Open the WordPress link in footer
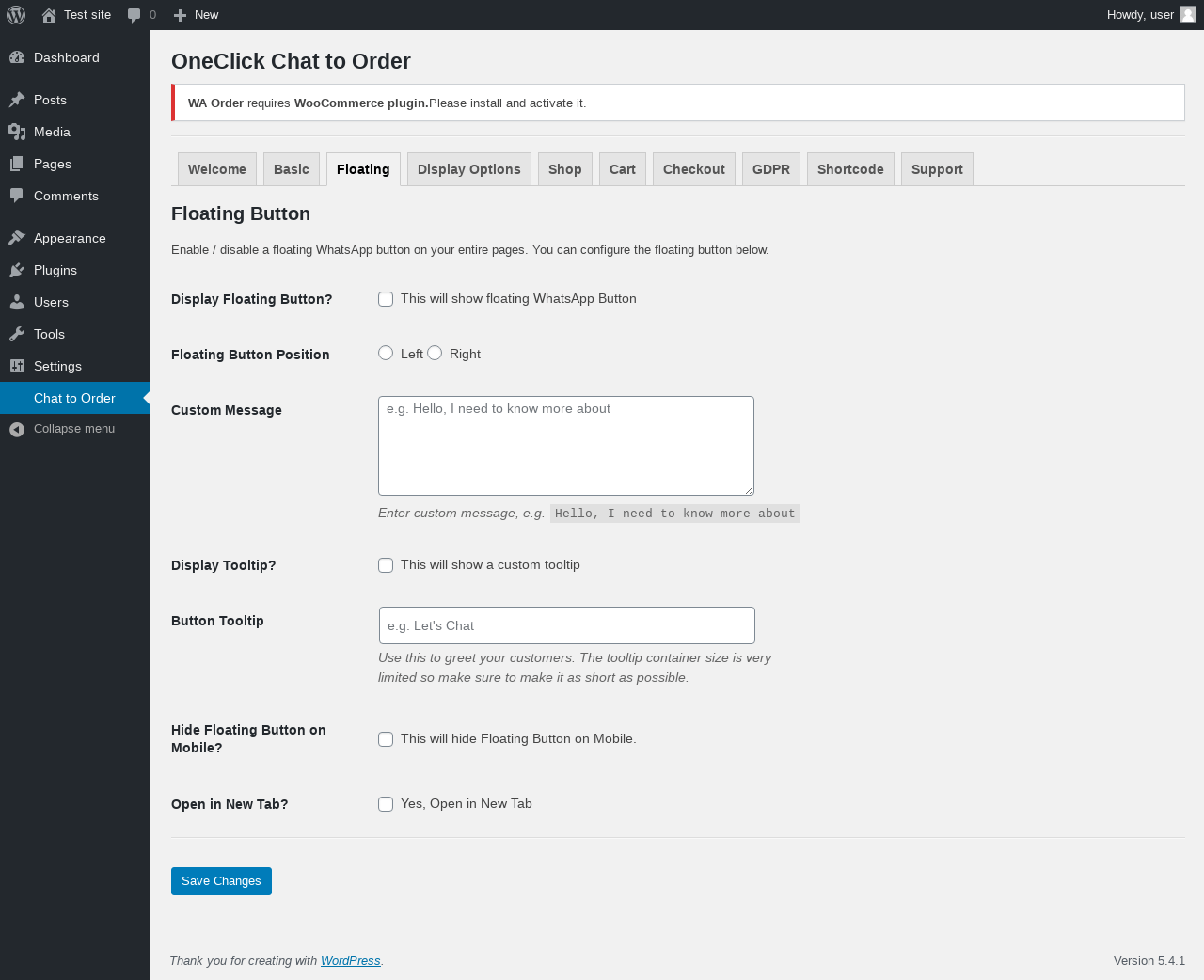This screenshot has height=980, width=1204. tap(350, 960)
